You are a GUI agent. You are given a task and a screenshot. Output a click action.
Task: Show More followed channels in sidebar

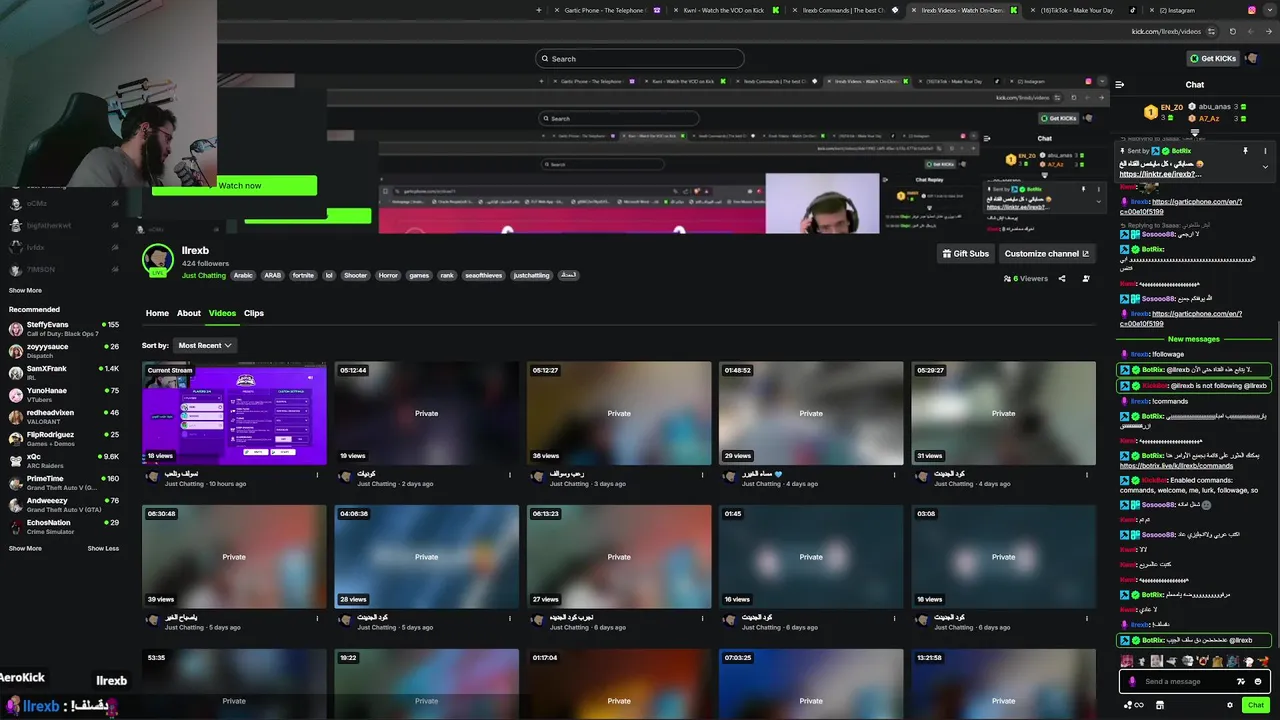pyautogui.click(x=25, y=290)
